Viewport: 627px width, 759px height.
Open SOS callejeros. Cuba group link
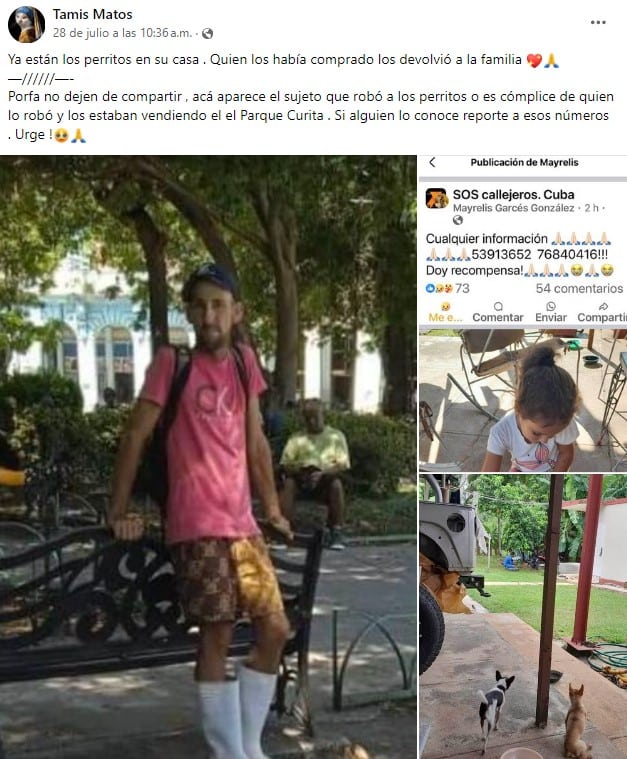pos(513,195)
